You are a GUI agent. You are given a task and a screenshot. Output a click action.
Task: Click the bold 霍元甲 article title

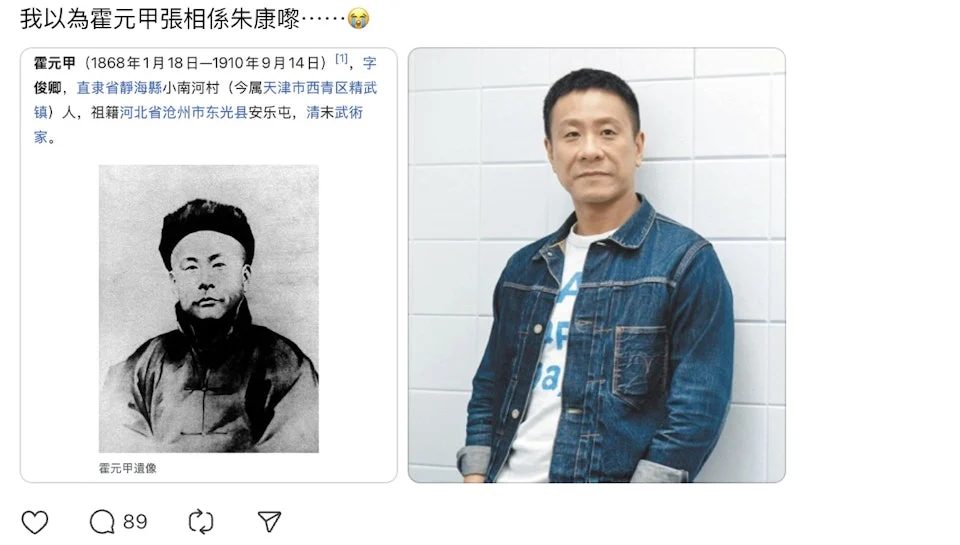click(54, 63)
